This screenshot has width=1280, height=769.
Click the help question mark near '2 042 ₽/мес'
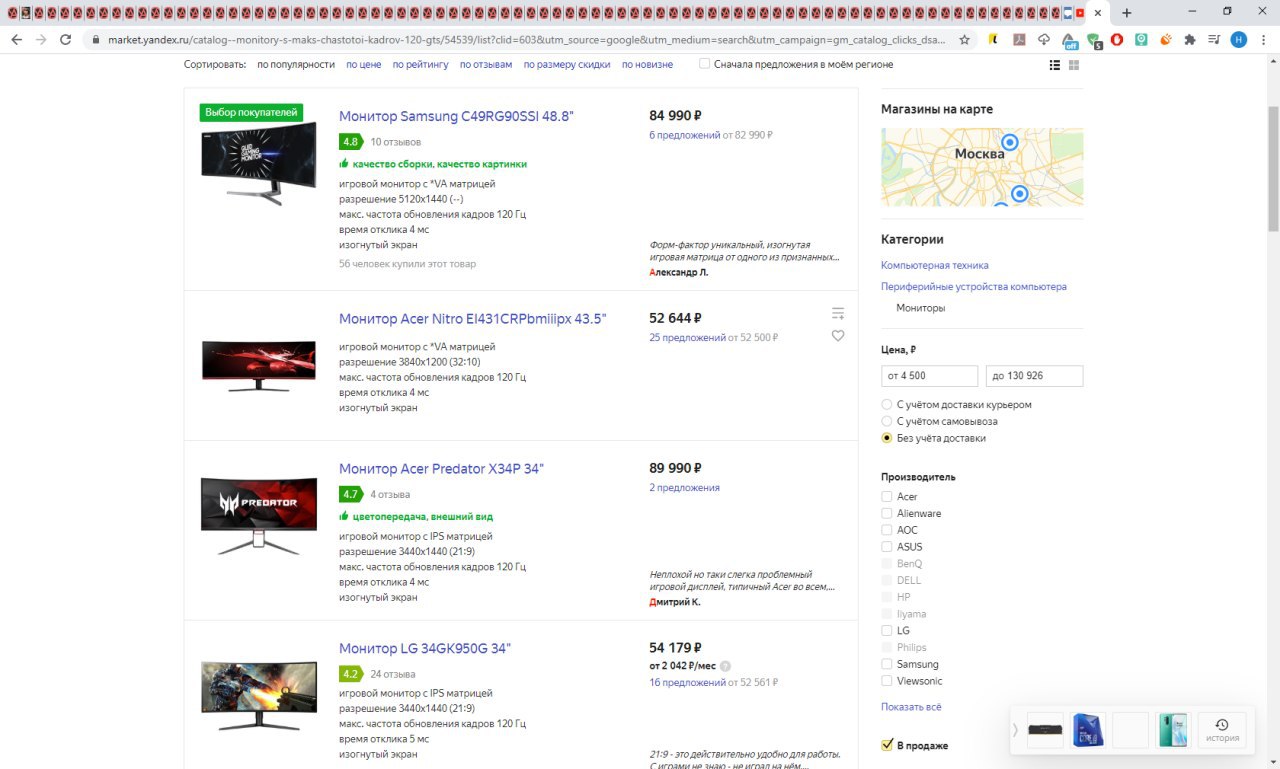tap(725, 666)
